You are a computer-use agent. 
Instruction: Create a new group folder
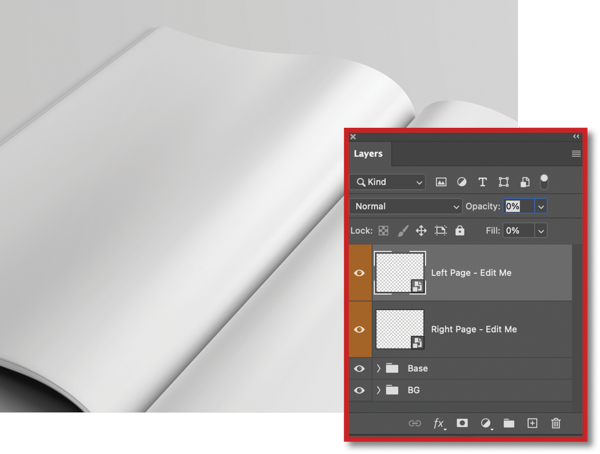point(509,423)
